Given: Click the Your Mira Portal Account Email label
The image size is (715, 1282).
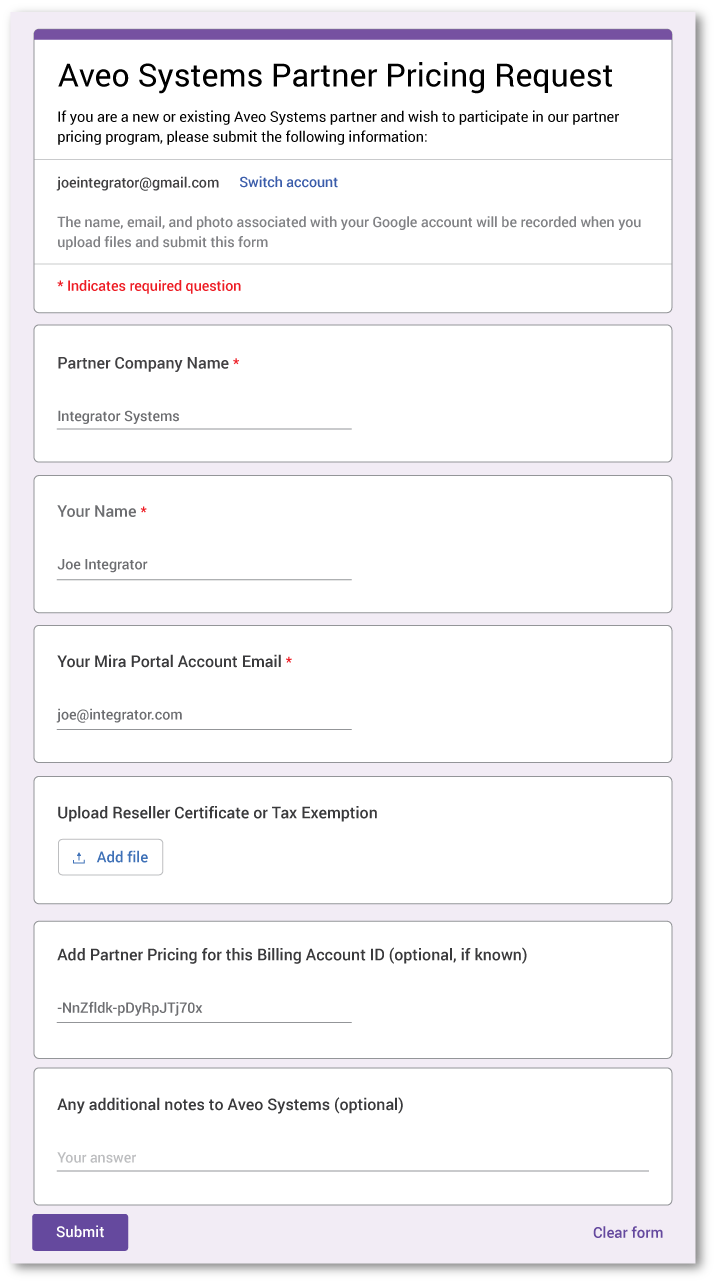Looking at the screenshot, I should click(x=169, y=662).
